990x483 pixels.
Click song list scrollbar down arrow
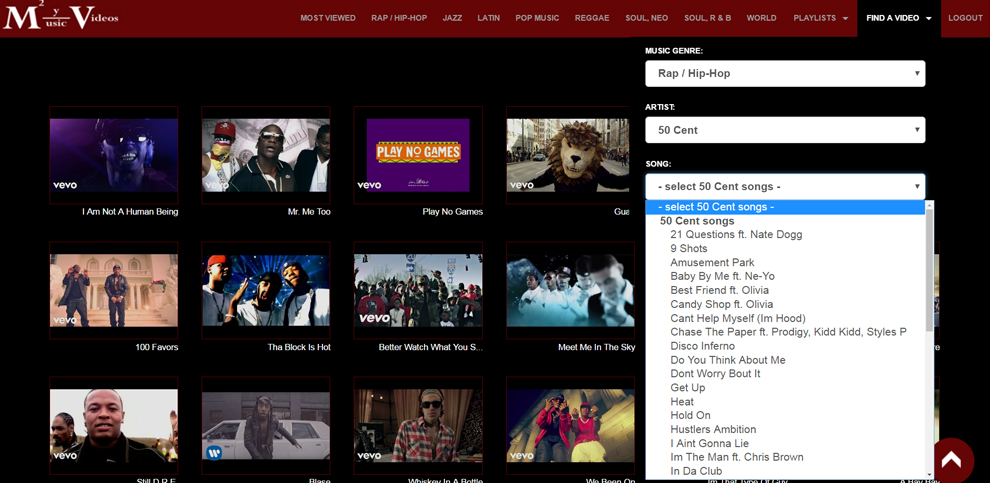point(929,475)
